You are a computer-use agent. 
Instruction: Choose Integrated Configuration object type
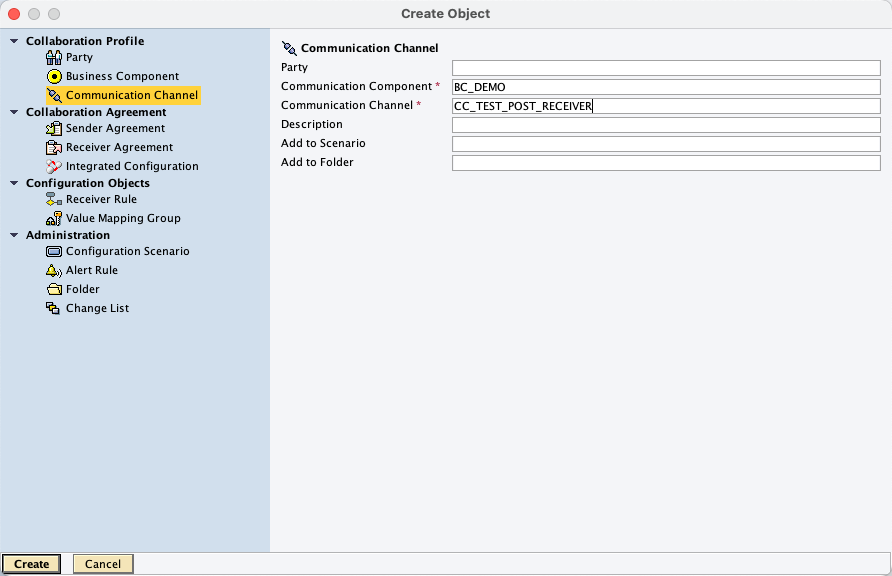(x=132, y=167)
